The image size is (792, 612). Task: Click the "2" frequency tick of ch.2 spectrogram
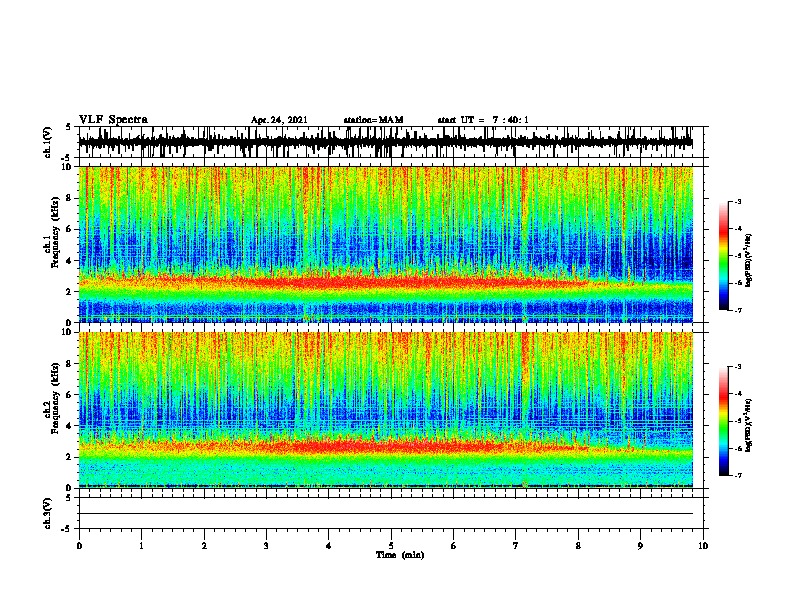(71, 457)
